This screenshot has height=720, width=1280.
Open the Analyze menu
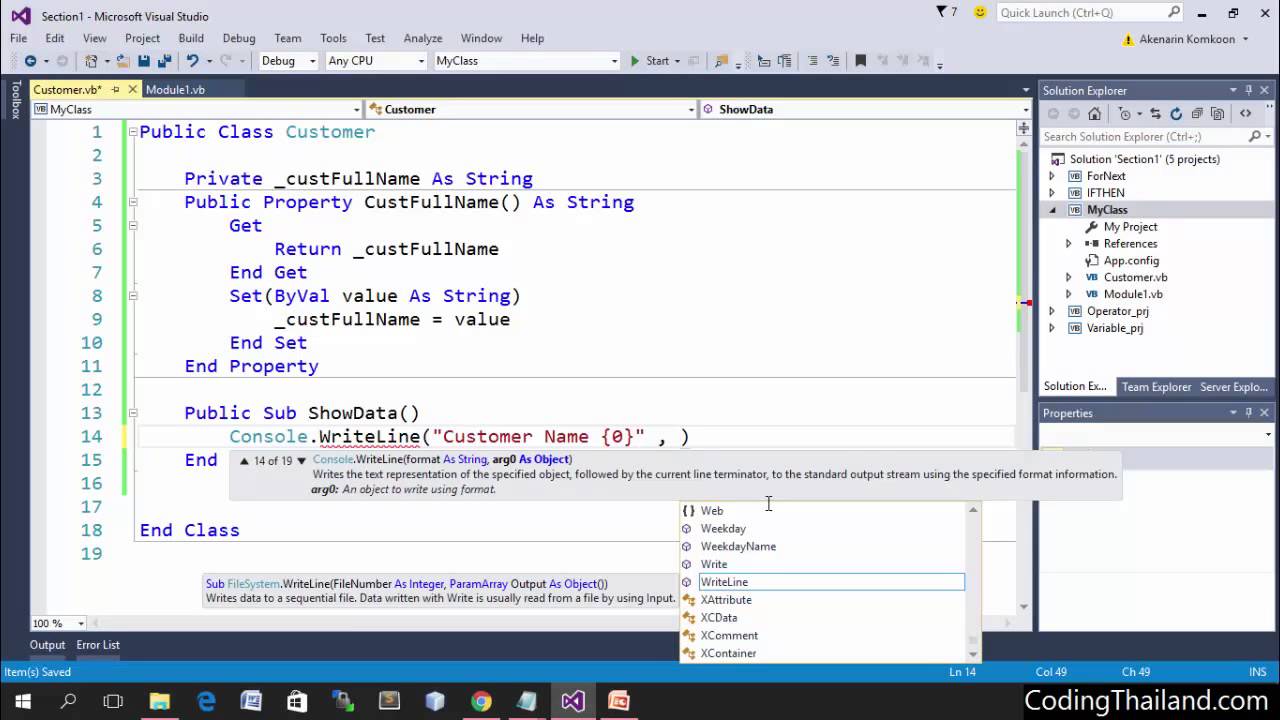[x=422, y=38]
